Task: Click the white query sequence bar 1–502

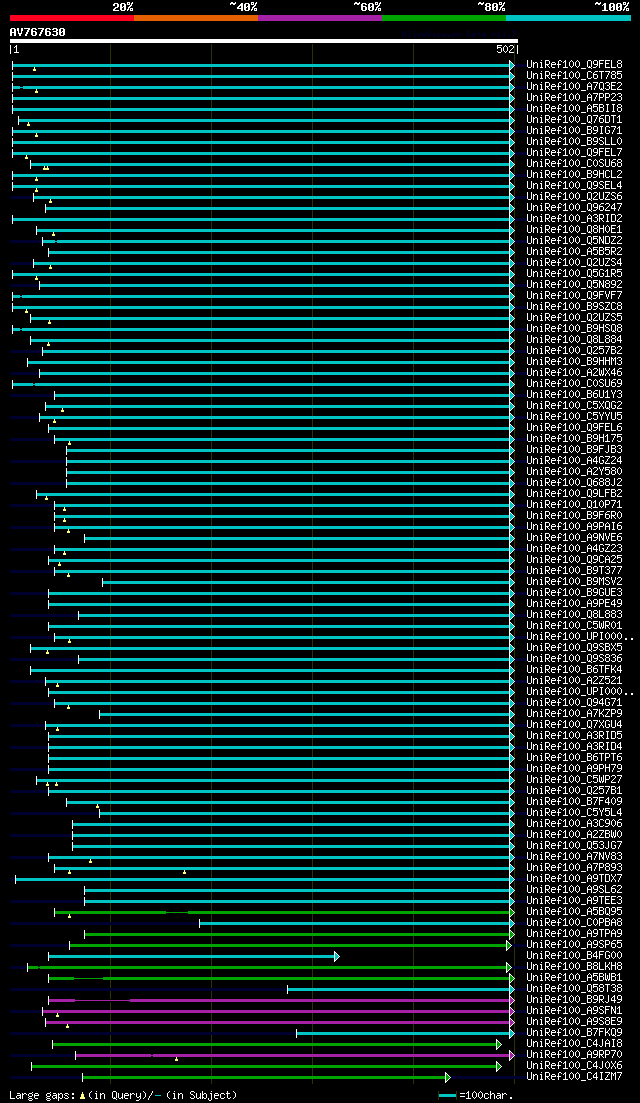Action: 264,41
